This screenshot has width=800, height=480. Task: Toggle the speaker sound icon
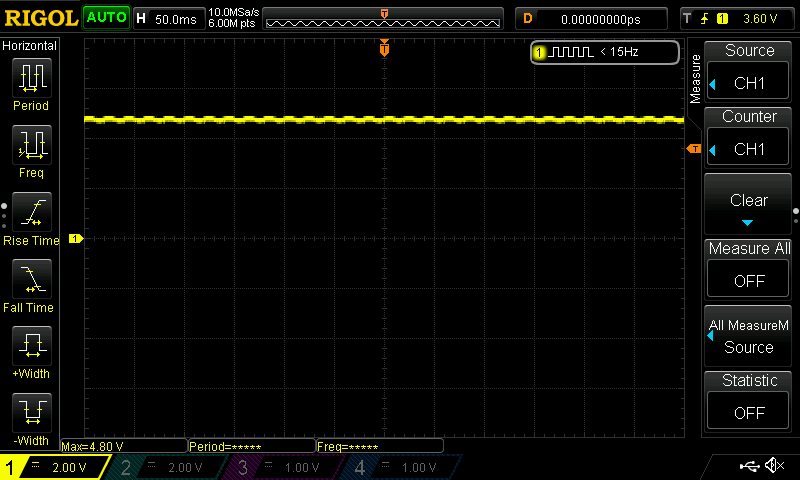click(x=774, y=466)
